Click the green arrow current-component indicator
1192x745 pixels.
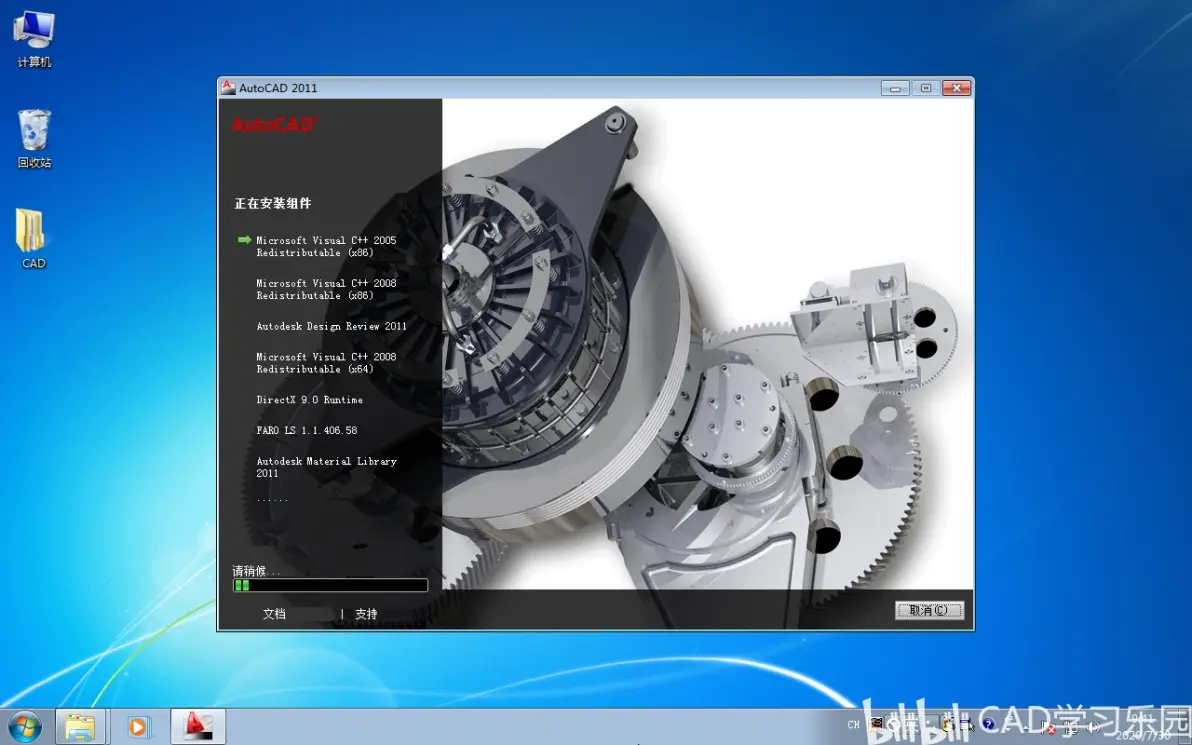[x=244, y=239]
